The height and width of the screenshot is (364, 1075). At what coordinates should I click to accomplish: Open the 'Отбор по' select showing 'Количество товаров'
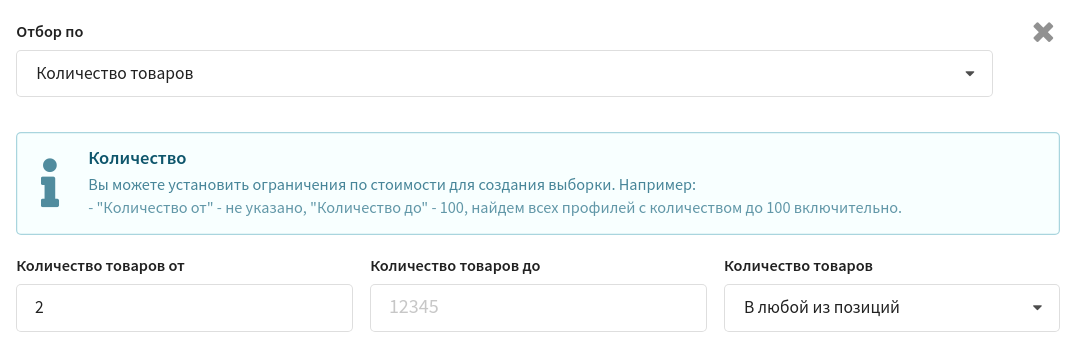pos(504,73)
